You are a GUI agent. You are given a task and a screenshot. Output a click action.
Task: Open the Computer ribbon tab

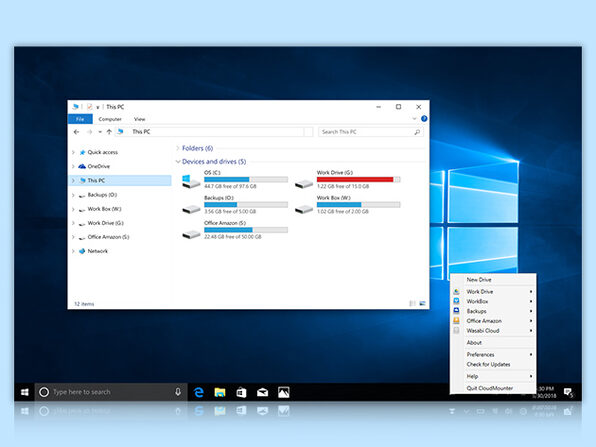click(x=110, y=119)
